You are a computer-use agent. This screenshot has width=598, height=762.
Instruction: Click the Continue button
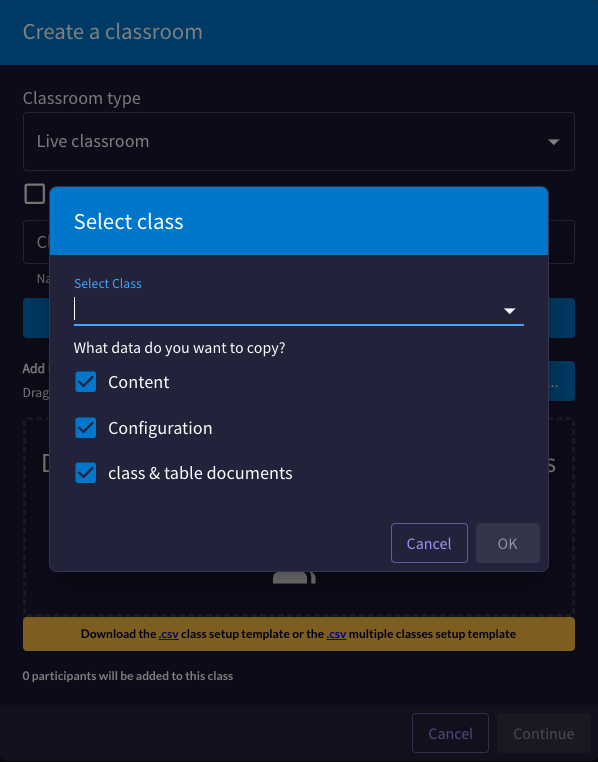544,733
